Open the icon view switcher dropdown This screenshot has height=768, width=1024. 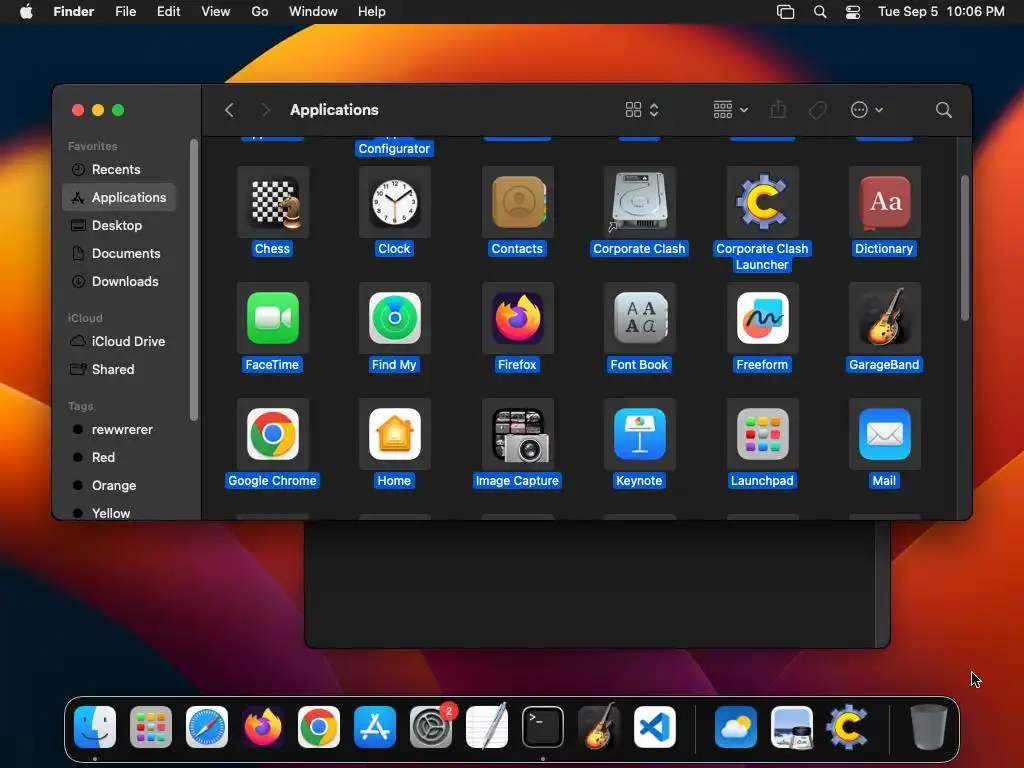642,110
